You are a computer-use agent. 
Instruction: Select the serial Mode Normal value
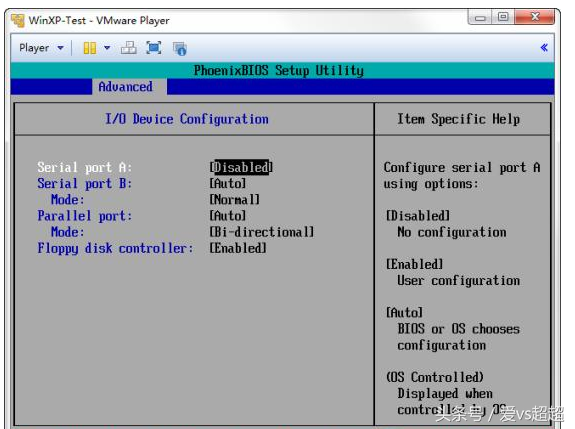[234, 199]
